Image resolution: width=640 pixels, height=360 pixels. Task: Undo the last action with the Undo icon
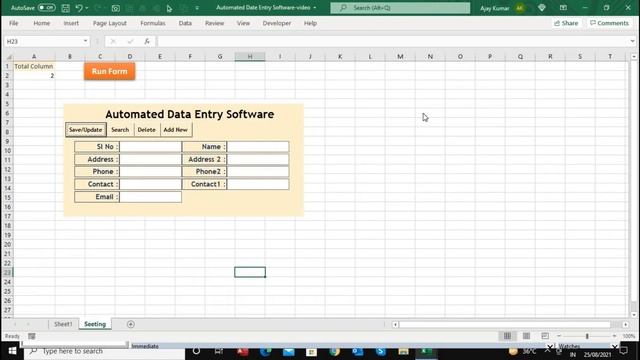point(79,8)
